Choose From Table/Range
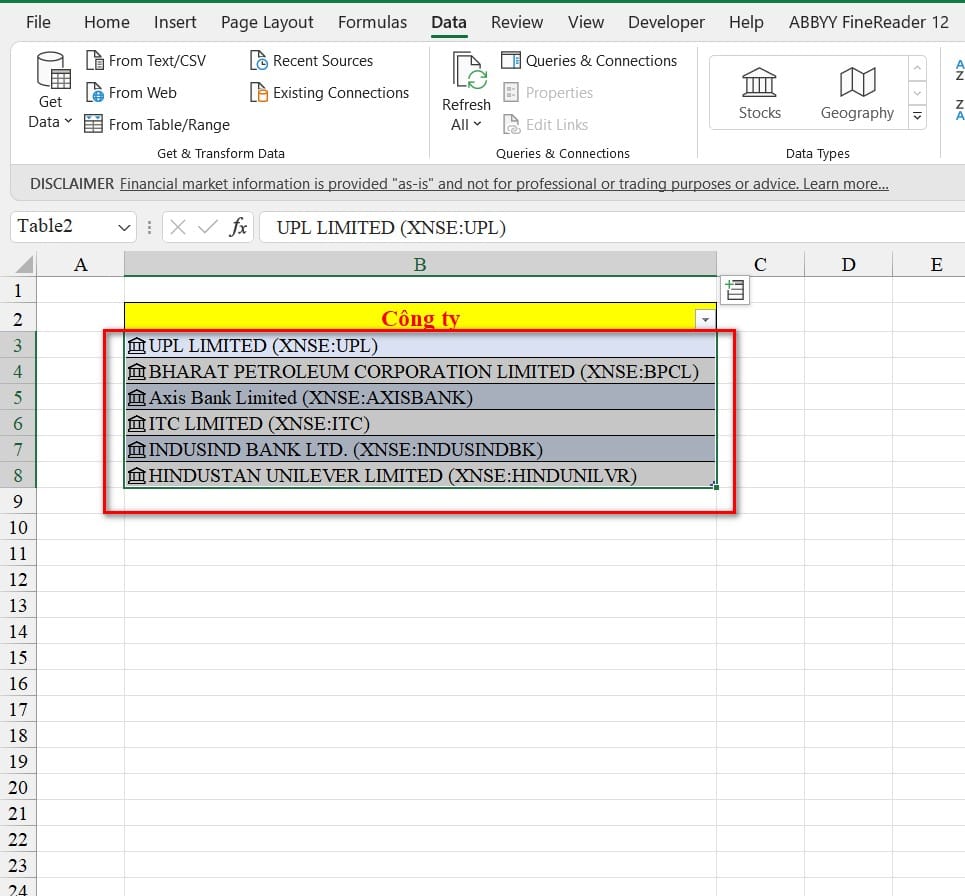Image resolution: width=965 pixels, height=896 pixels. [157, 124]
